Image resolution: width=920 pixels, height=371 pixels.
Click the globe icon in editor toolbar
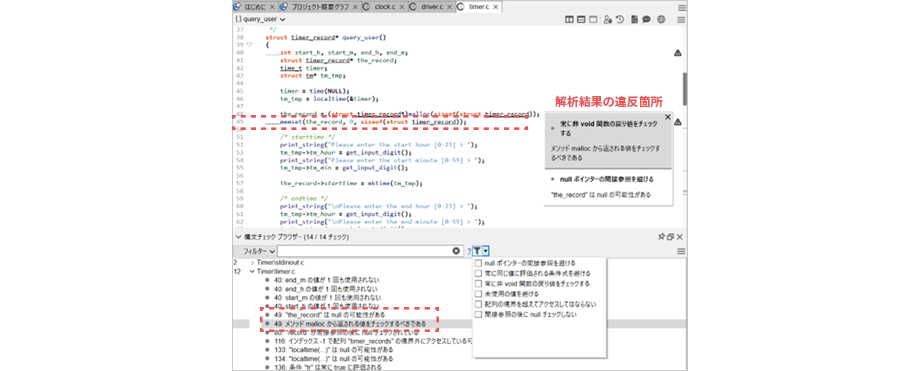[x=661, y=19]
